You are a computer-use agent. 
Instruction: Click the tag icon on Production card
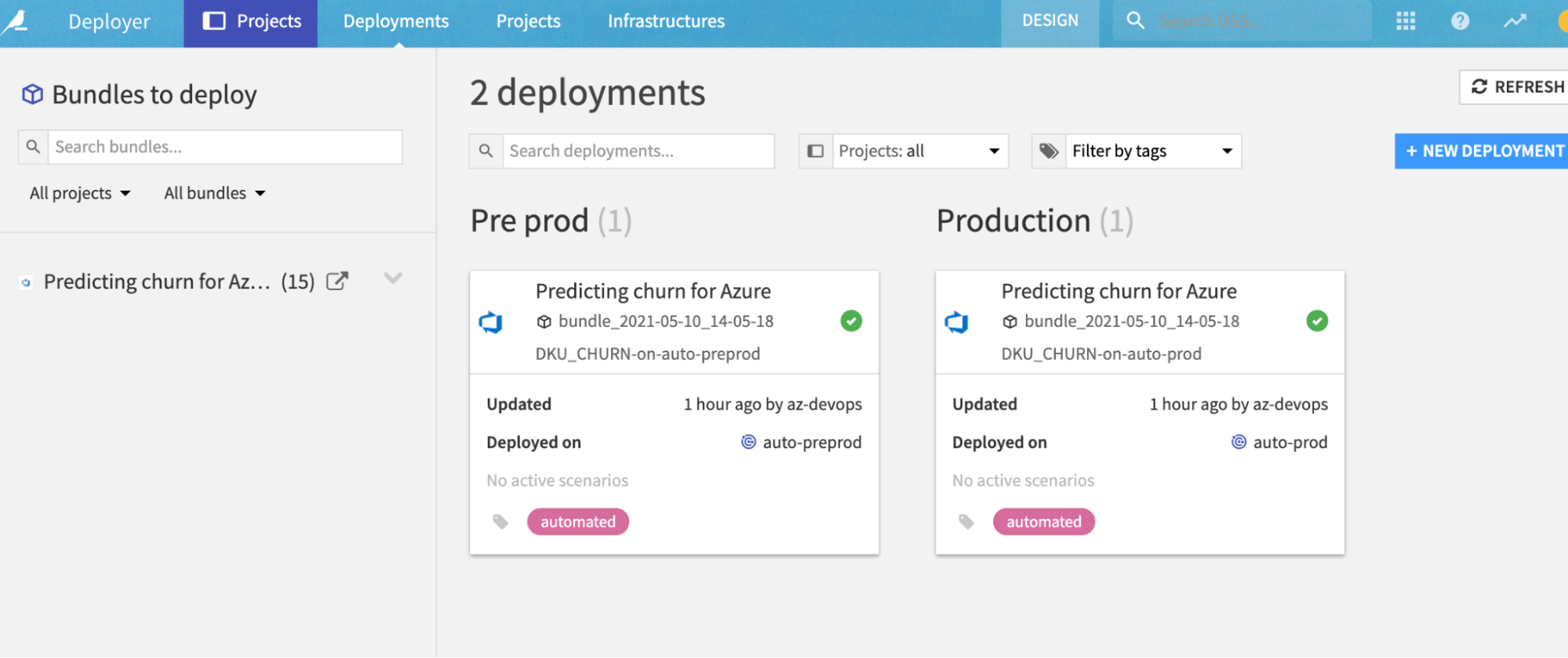click(966, 522)
